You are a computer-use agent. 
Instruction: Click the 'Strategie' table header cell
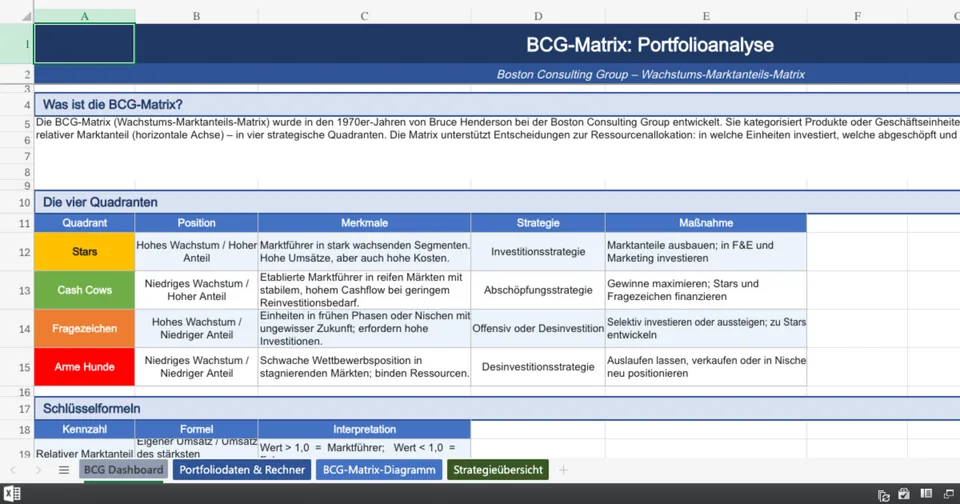click(x=538, y=223)
